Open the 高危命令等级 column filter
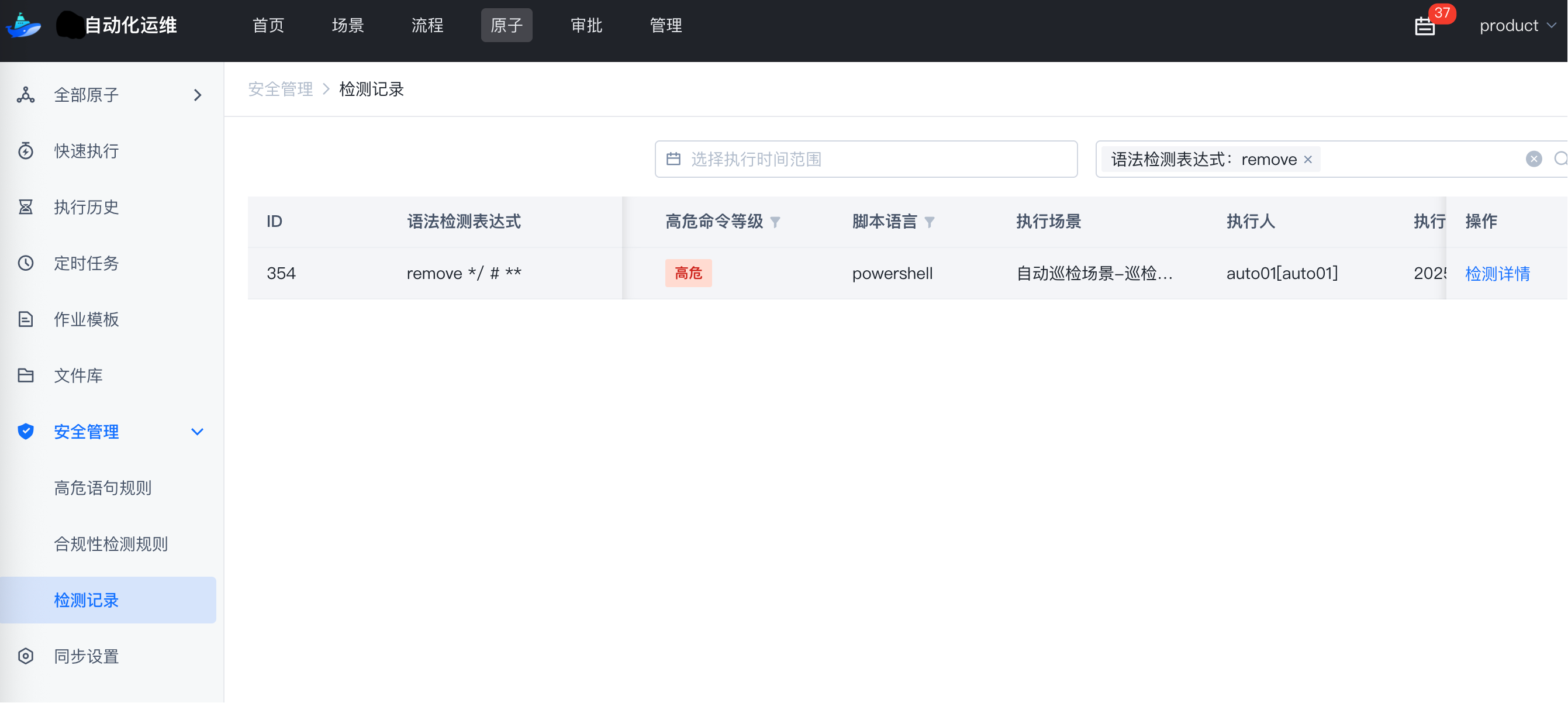Viewport: 1568px width, 703px height. pyautogui.click(x=775, y=222)
